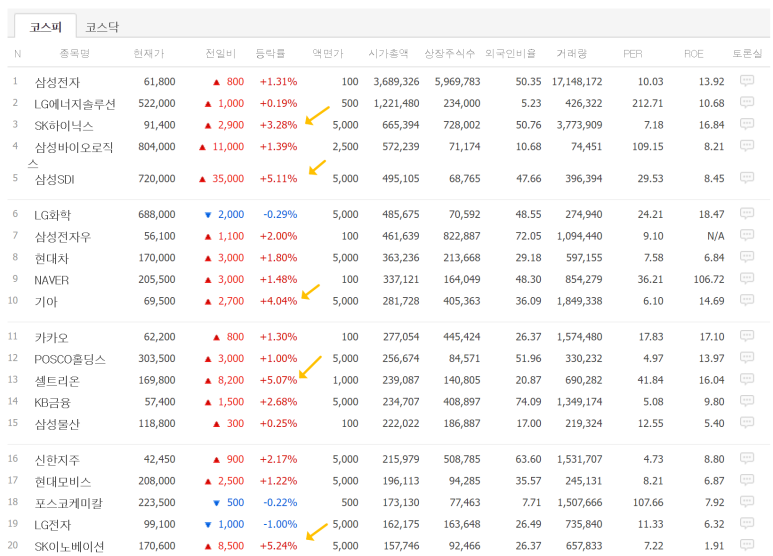Open discussion room icon for LG에너지솔루션
This screenshot has height=556, width=773.
pyautogui.click(x=747, y=102)
